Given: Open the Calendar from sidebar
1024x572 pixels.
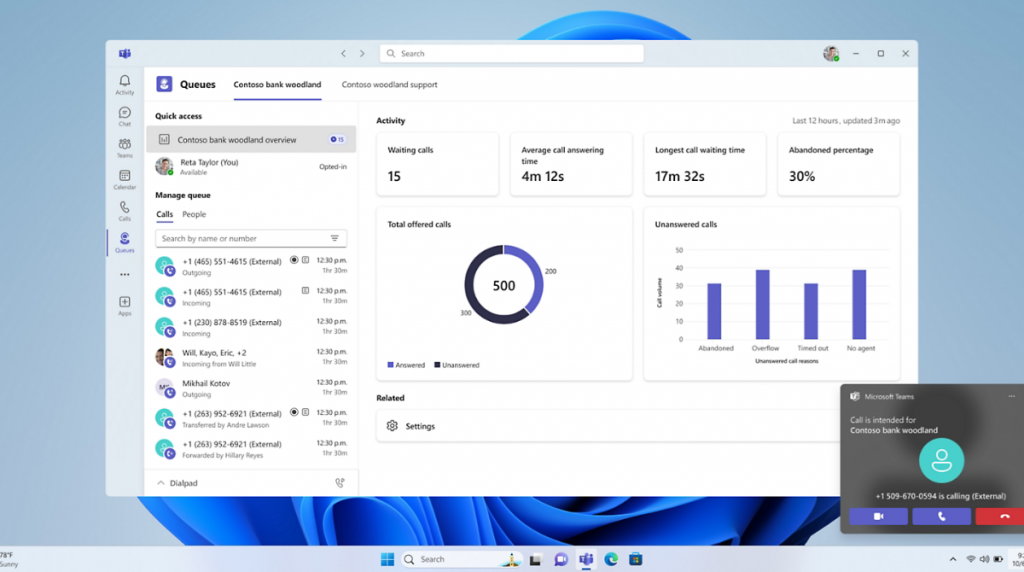Looking at the screenshot, I should (124, 180).
